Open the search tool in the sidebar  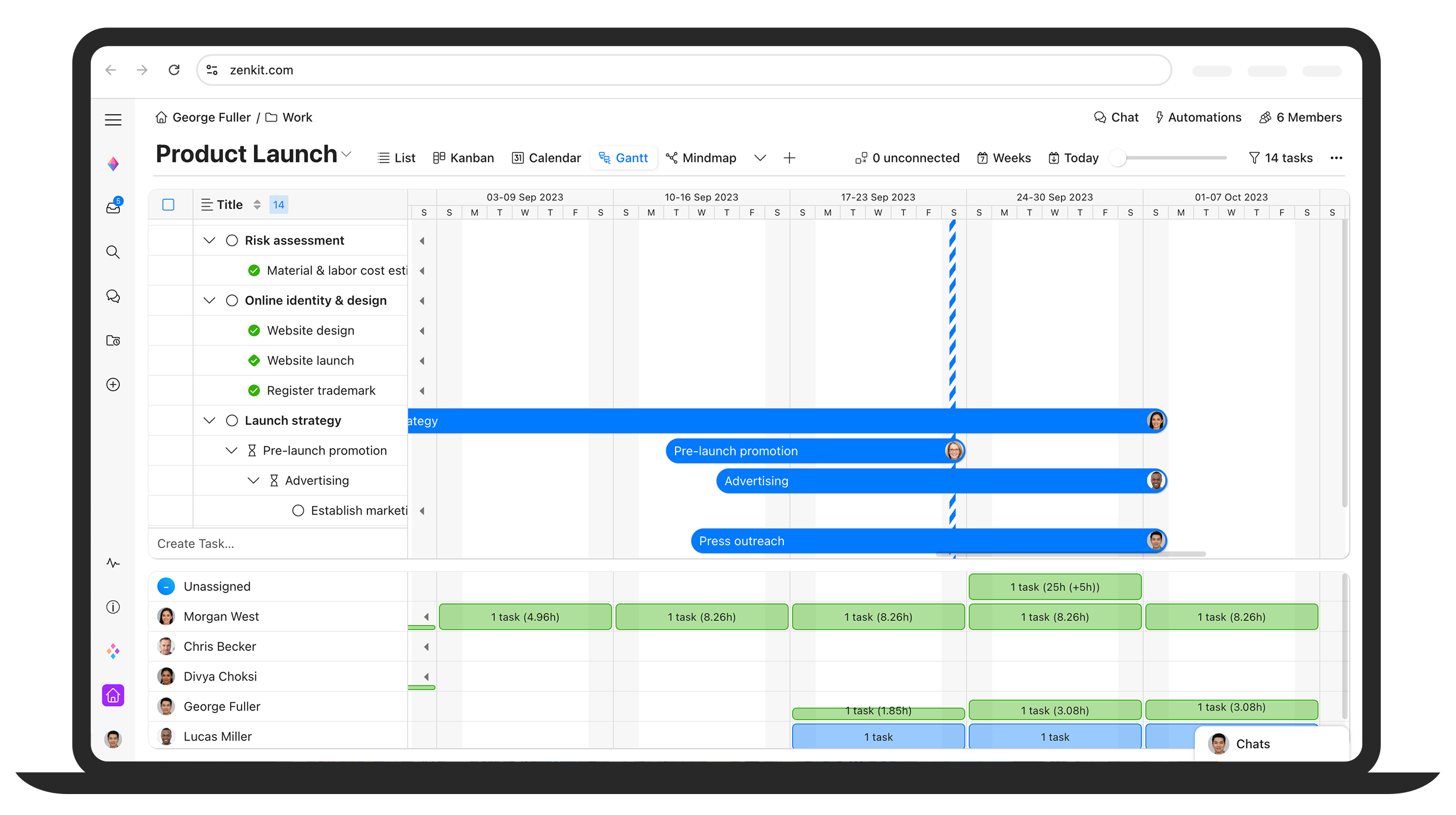point(113,252)
